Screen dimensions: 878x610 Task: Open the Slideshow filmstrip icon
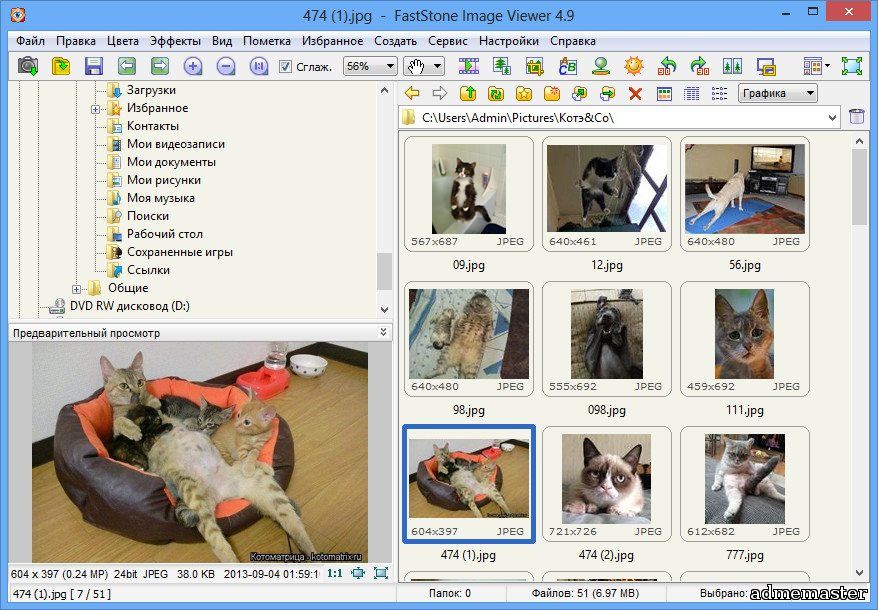469,66
